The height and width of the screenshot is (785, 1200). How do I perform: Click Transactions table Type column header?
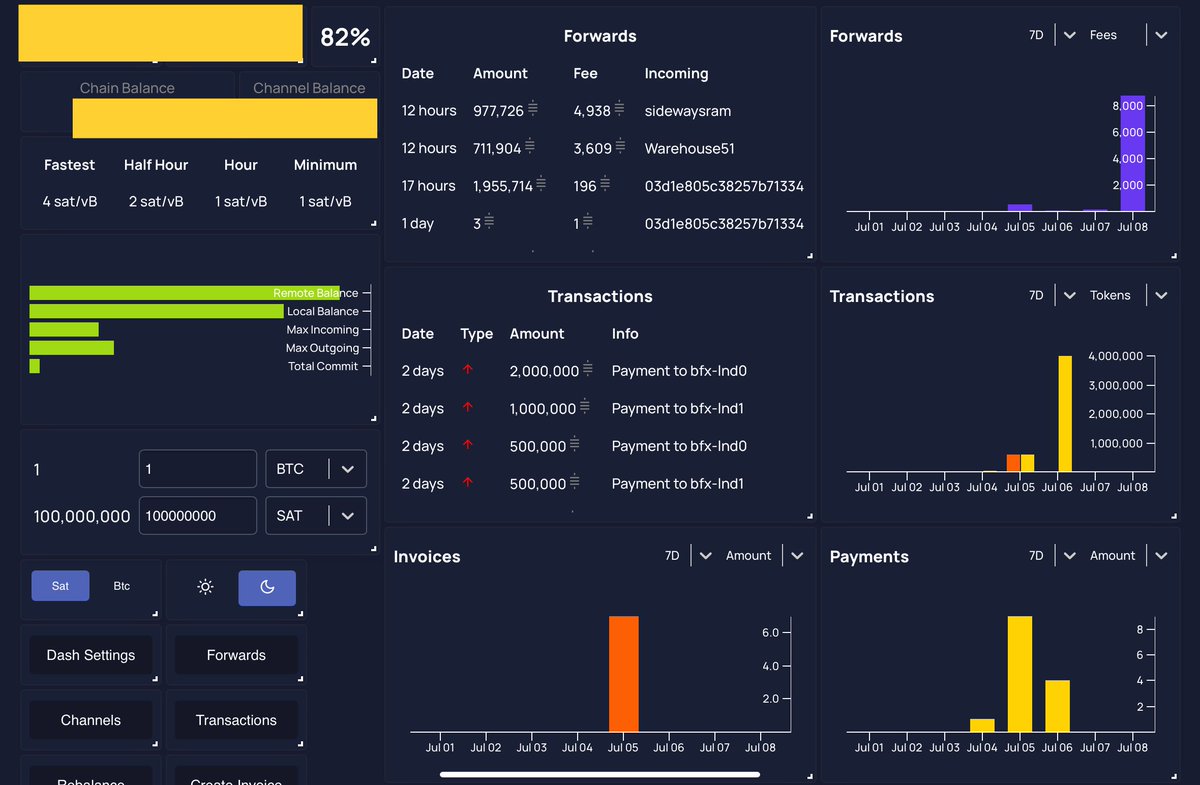(x=477, y=334)
